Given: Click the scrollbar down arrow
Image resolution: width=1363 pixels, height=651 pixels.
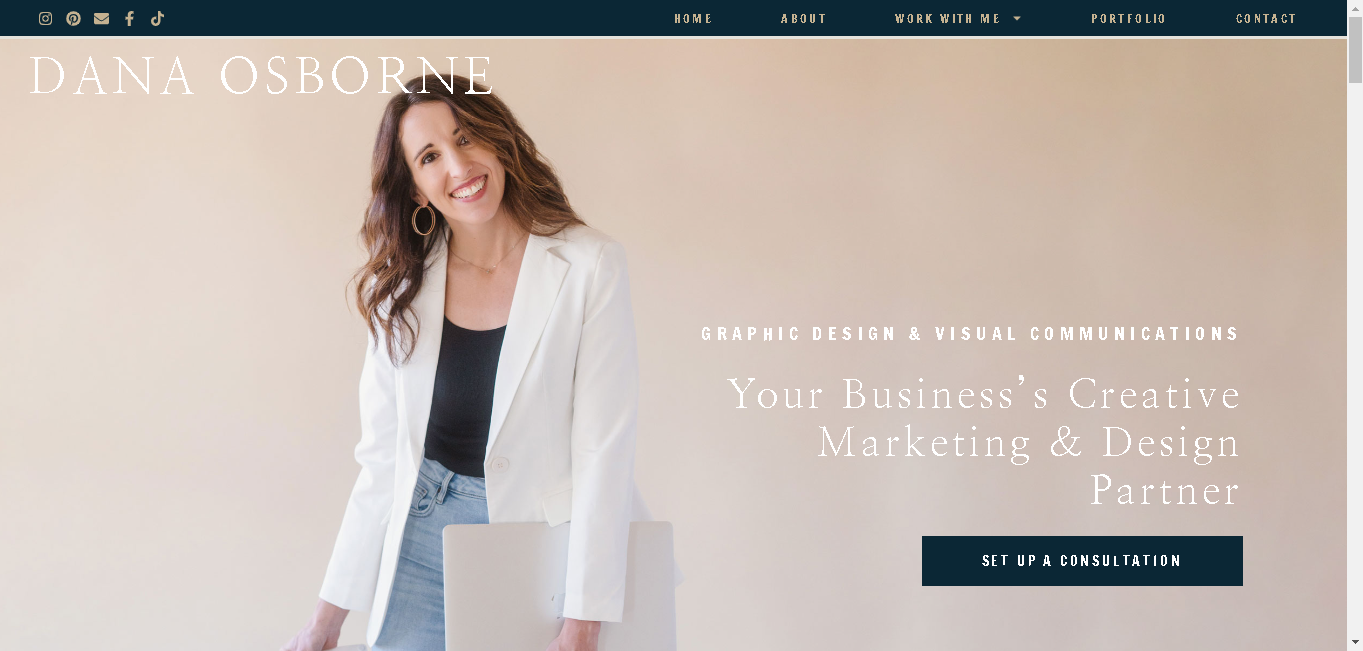Looking at the screenshot, I should [1355, 642].
